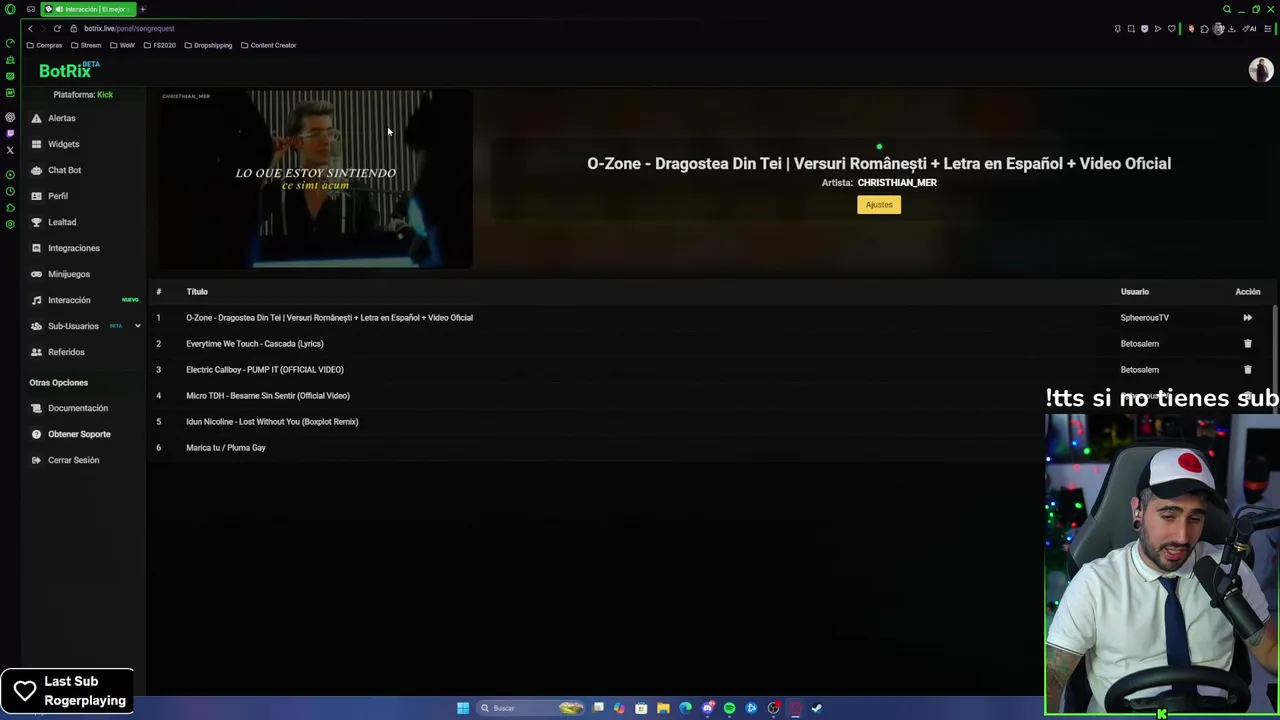Open the browser downloads icon
1280x720 pixels.
pyautogui.click(x=1231, y=29)
